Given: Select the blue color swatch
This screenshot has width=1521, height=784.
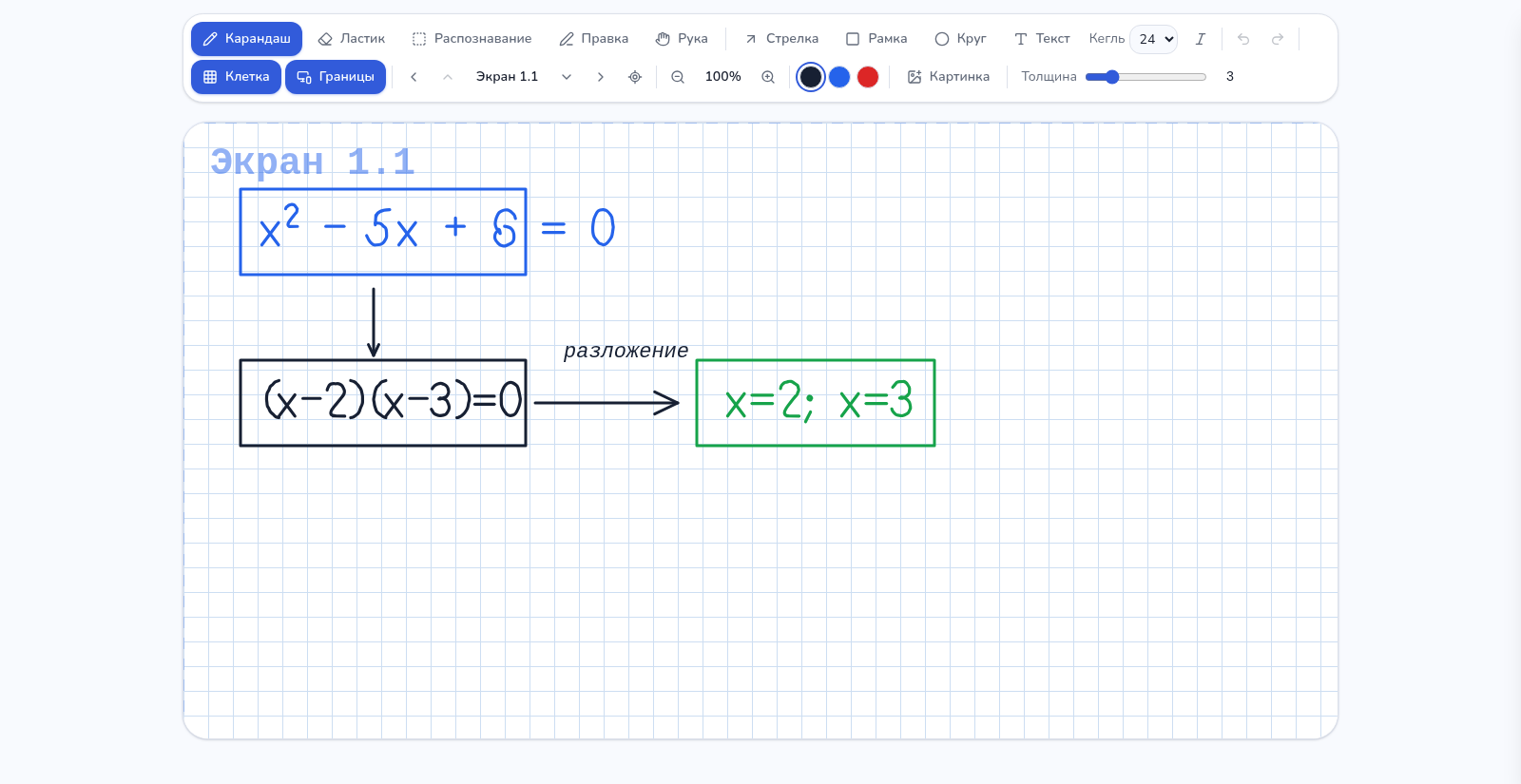Looking at the screenshot, I should point(839,77).
